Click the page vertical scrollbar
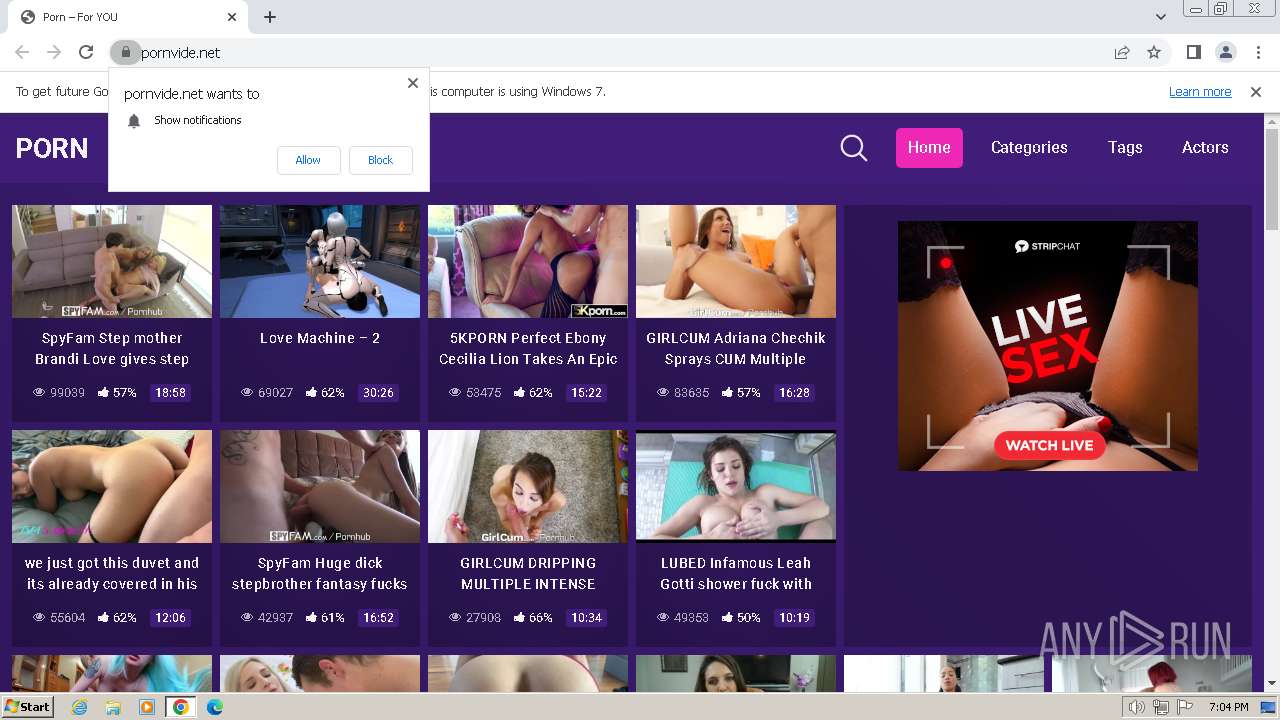Image resolution: width=1280 pixels, height=720 pixels. (x=1272, y=180)
